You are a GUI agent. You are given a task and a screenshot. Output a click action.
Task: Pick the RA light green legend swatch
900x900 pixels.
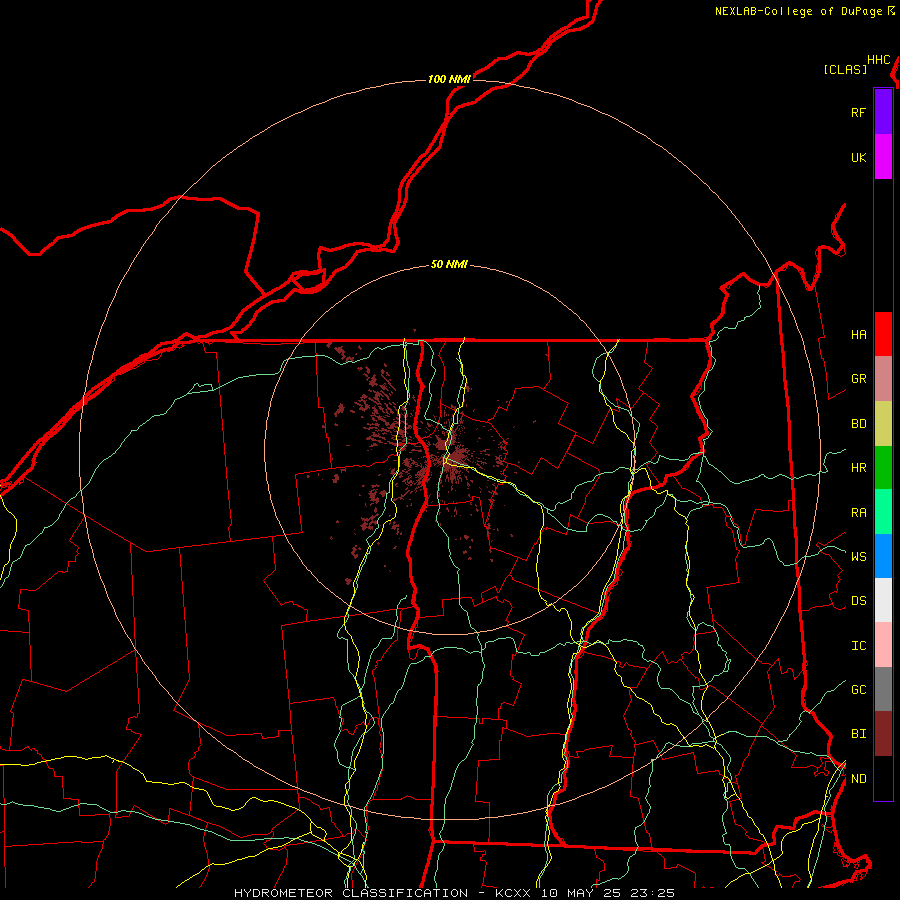[883, 512]
